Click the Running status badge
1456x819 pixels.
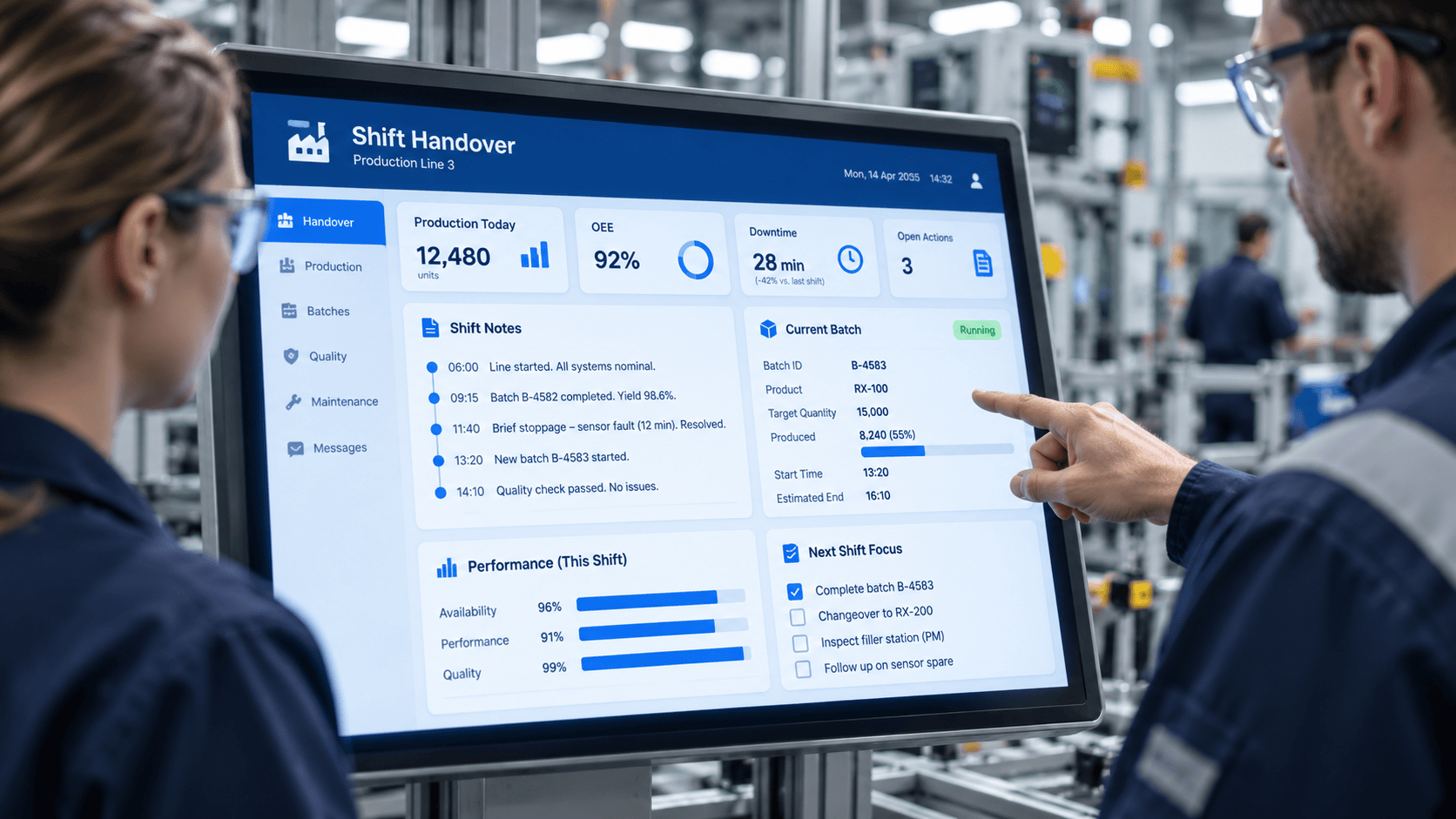pyautogui.click(x=977, y=331)
